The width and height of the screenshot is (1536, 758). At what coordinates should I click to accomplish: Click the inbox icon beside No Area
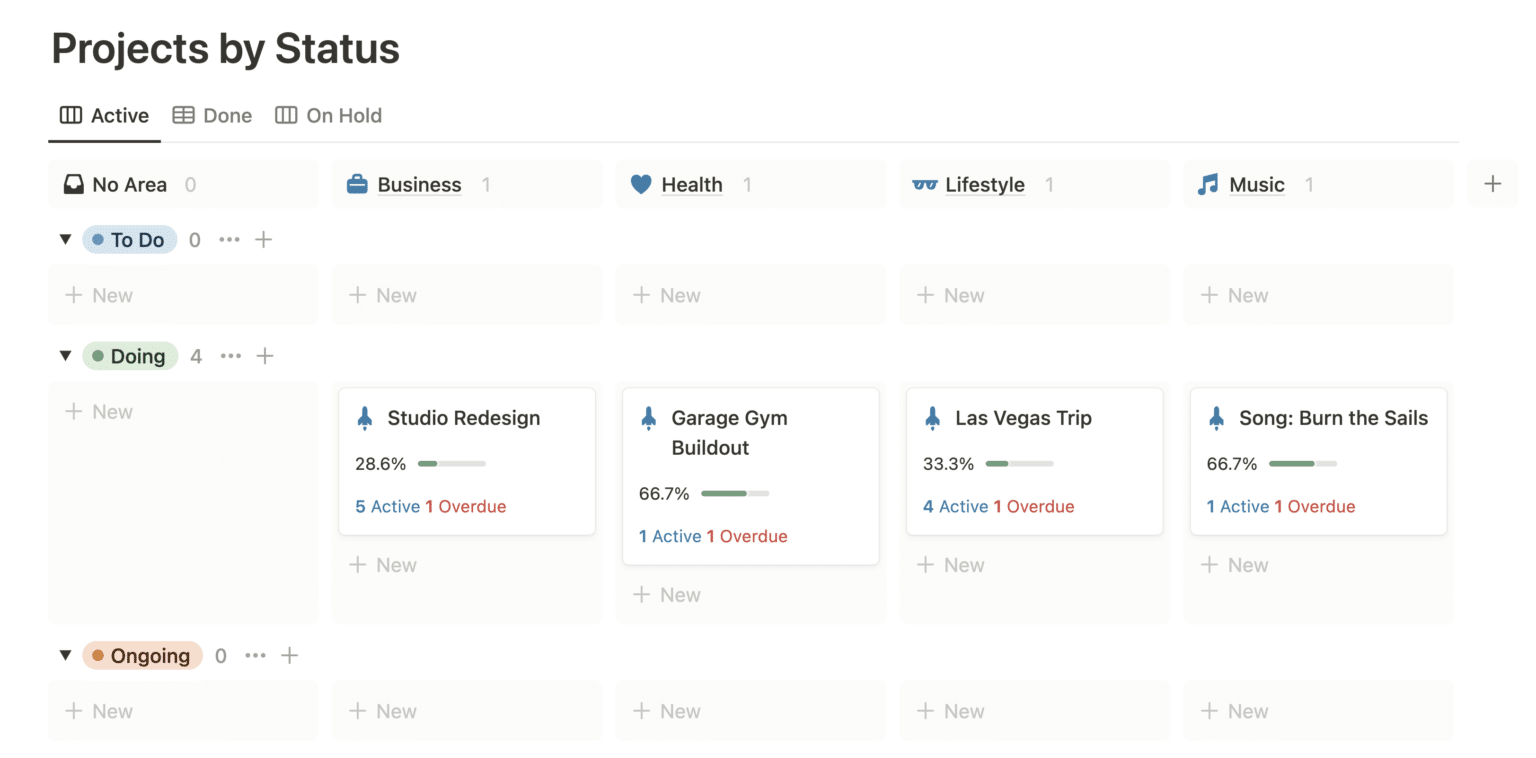click(73, 184)
